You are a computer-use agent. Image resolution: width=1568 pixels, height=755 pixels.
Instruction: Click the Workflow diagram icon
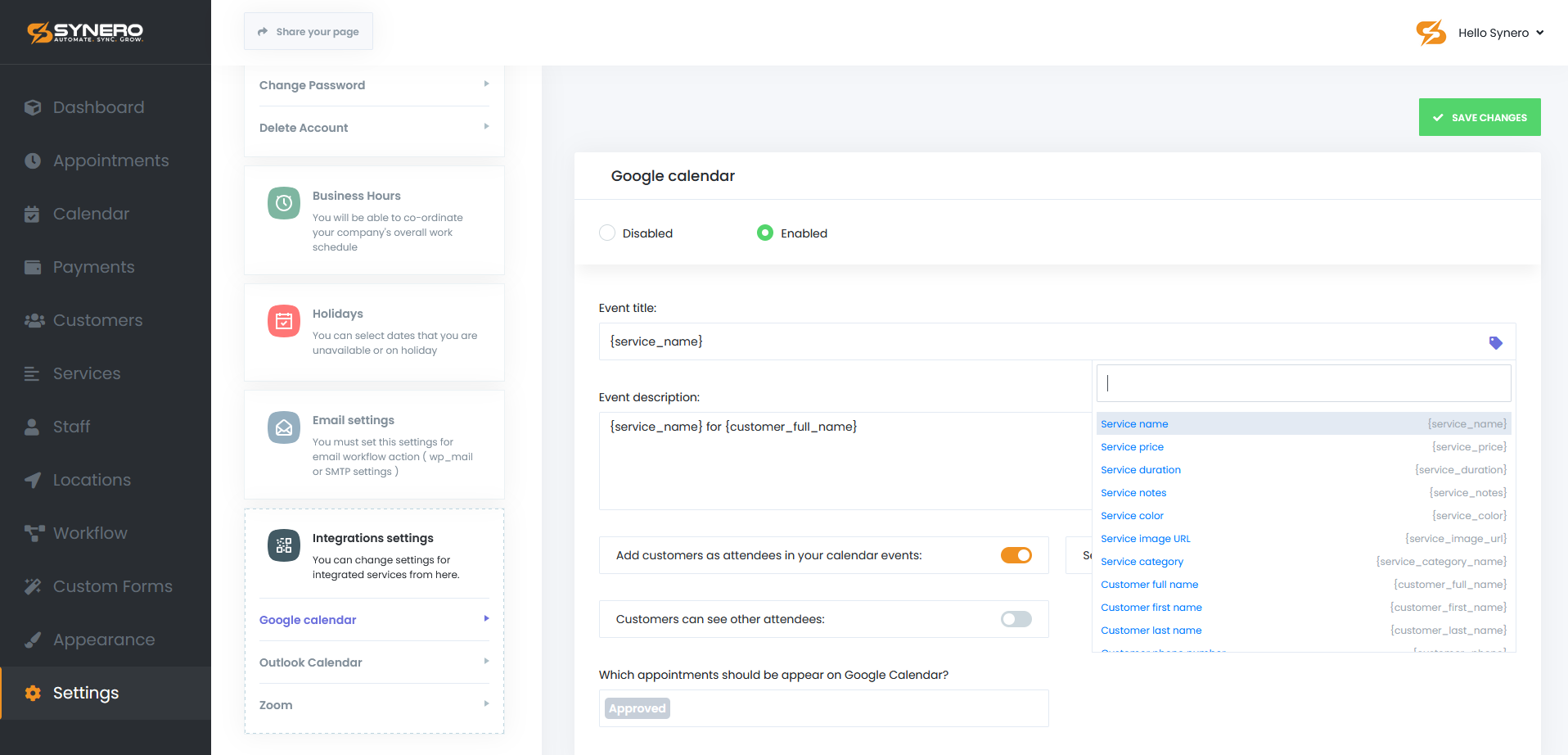[x=34, y=533]
